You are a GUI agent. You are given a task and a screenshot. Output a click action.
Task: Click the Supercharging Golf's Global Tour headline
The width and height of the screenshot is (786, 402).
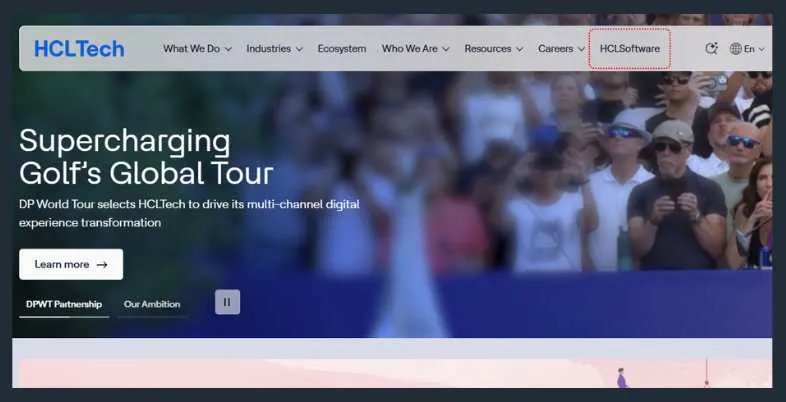(146, 156)
